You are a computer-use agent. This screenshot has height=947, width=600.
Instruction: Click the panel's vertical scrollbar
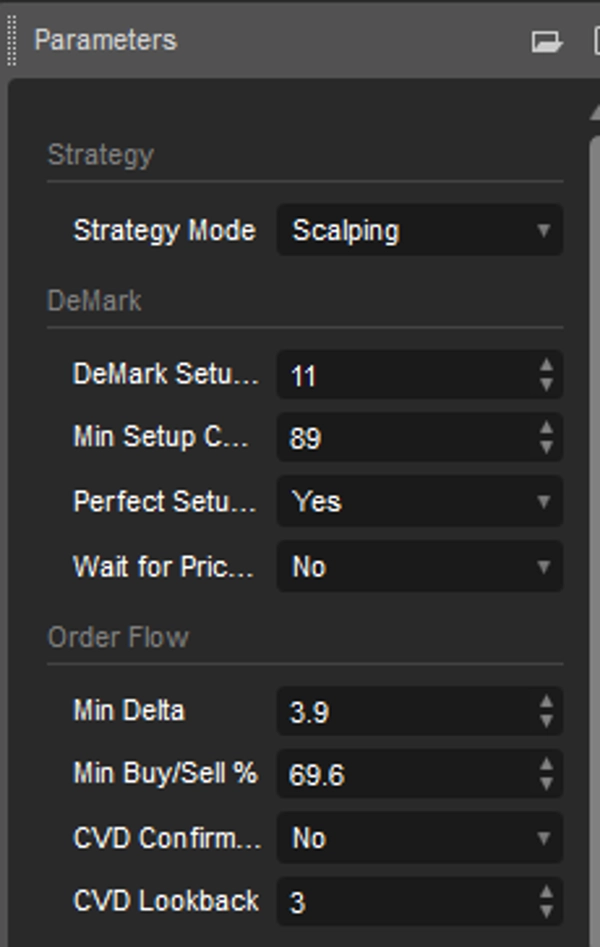pos(594,500)
